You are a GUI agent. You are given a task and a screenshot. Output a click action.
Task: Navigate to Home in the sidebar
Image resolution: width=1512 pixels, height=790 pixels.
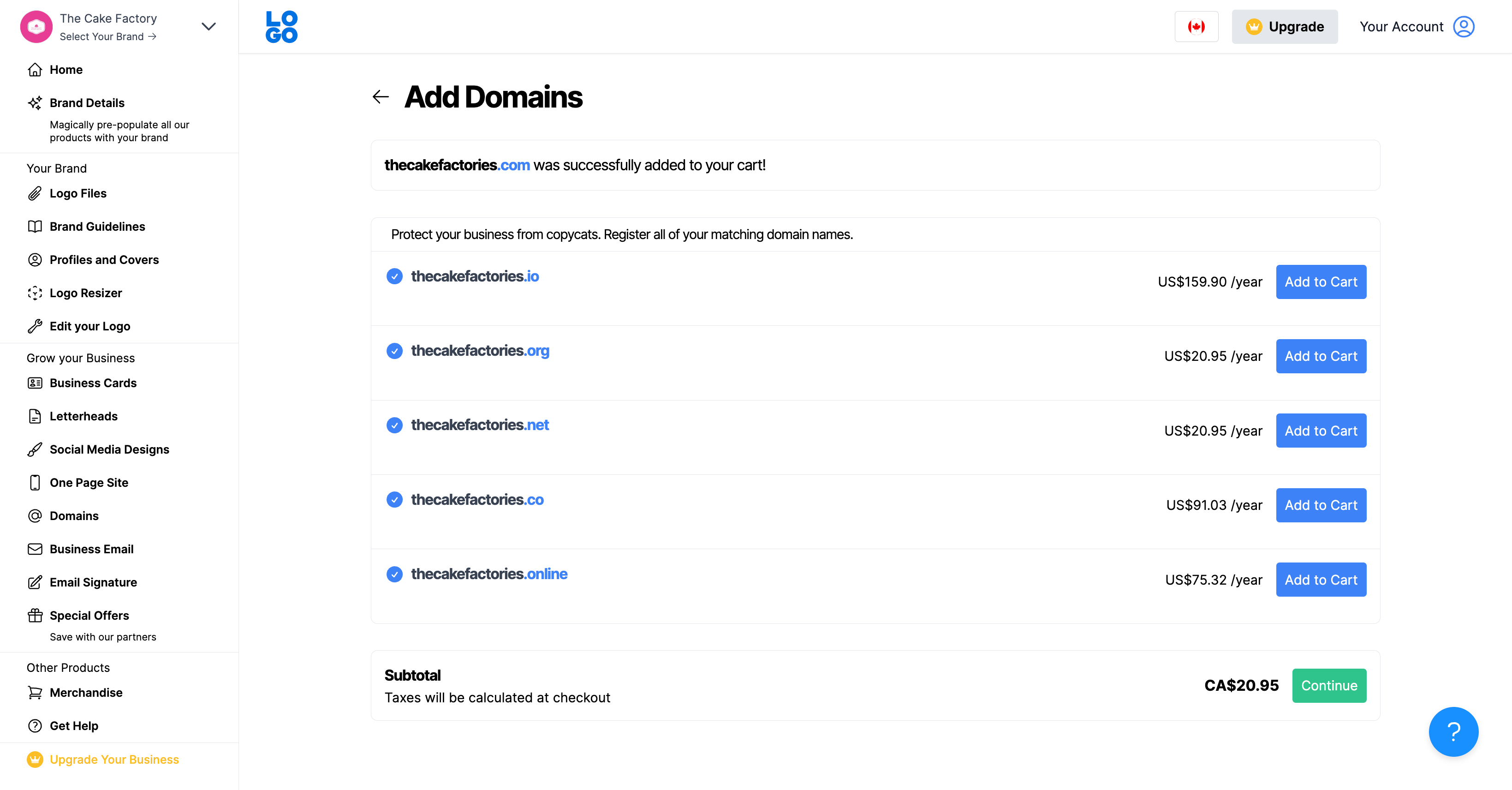click(66, 69)
